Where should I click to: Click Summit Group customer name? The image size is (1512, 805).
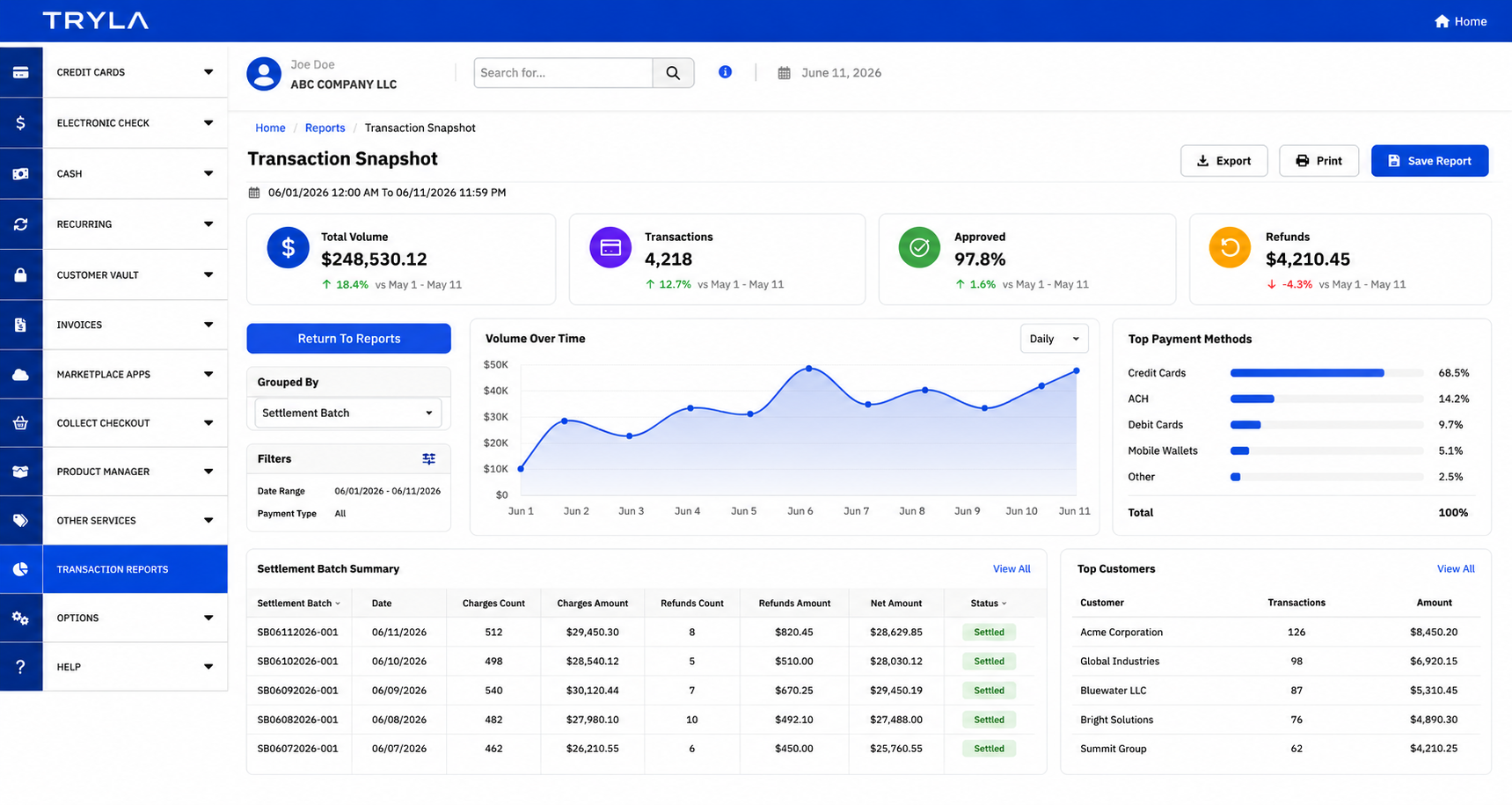coord(1113,750)
